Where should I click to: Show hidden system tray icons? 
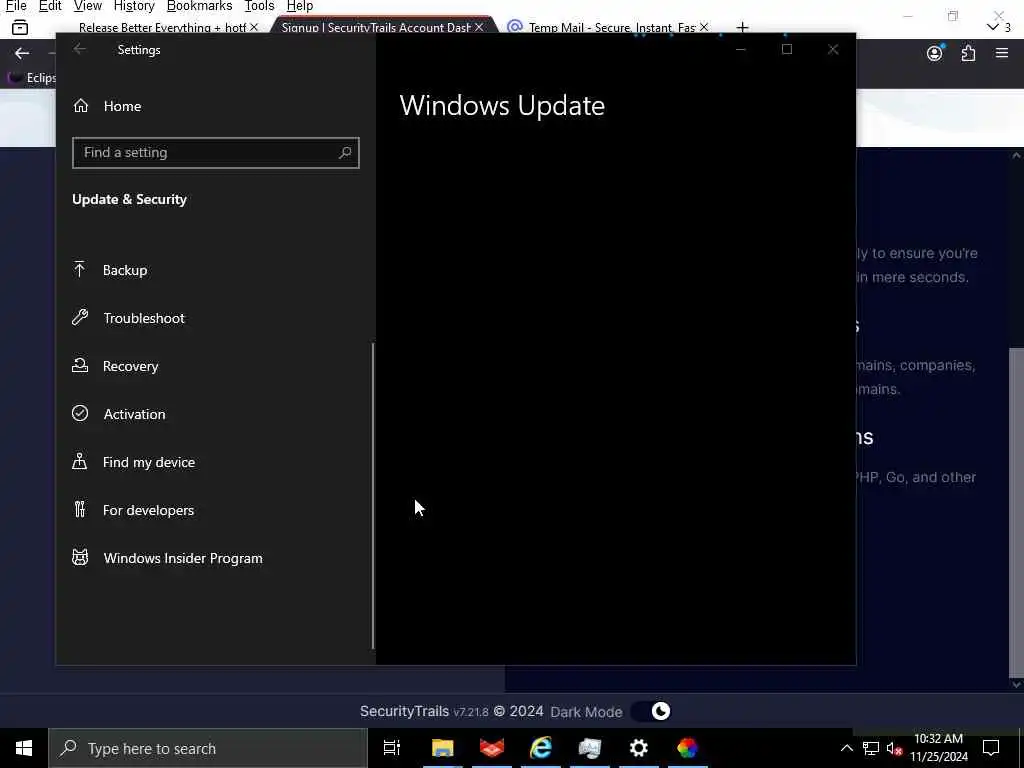pos(846,748)
